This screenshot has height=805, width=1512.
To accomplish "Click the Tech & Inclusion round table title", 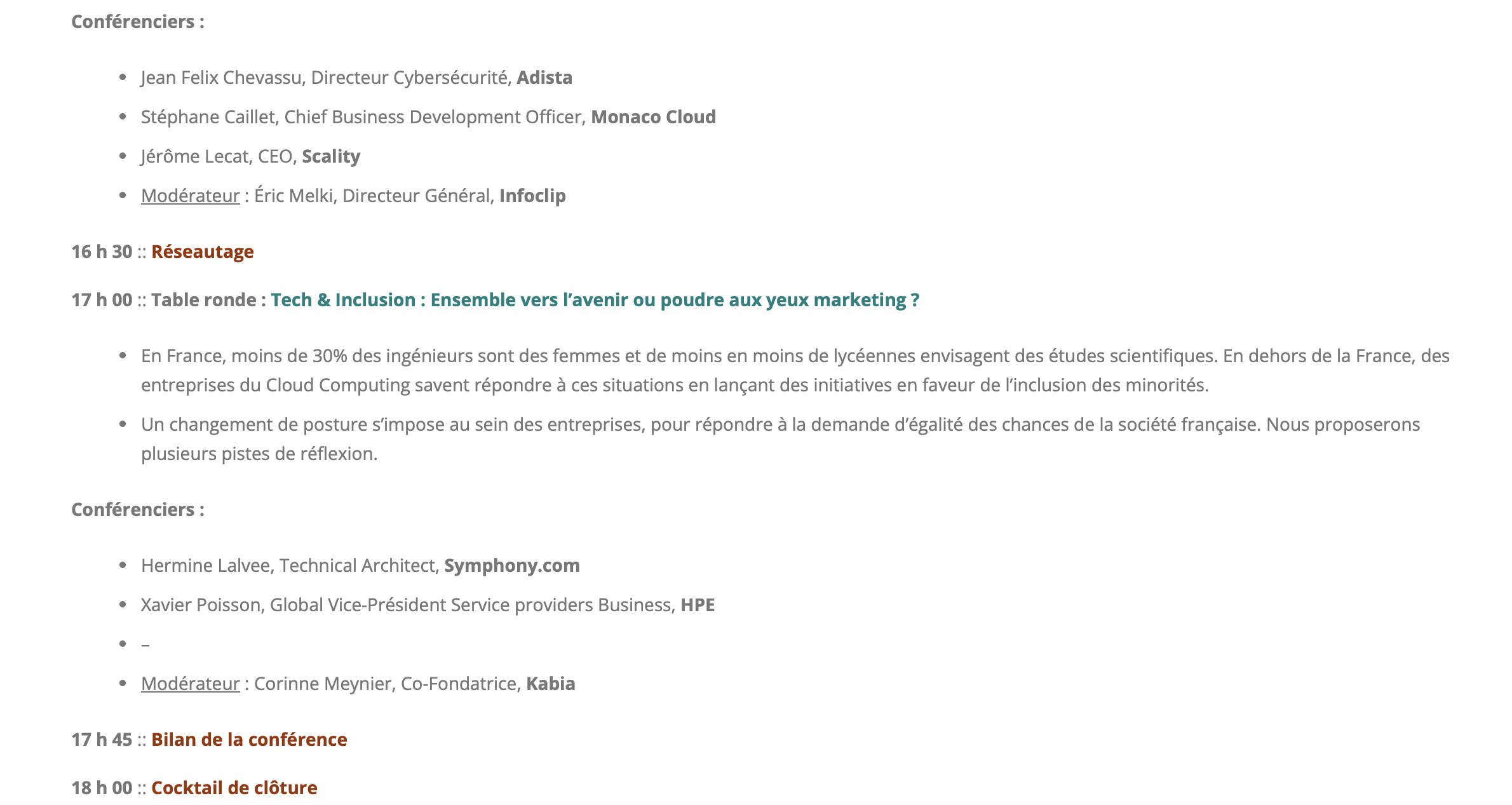I will point(595,300).
